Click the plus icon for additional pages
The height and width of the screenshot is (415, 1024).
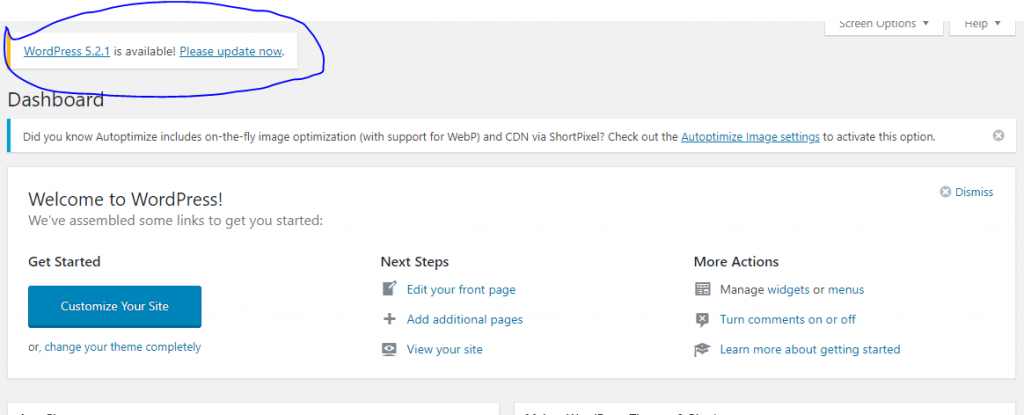[389, 319]
